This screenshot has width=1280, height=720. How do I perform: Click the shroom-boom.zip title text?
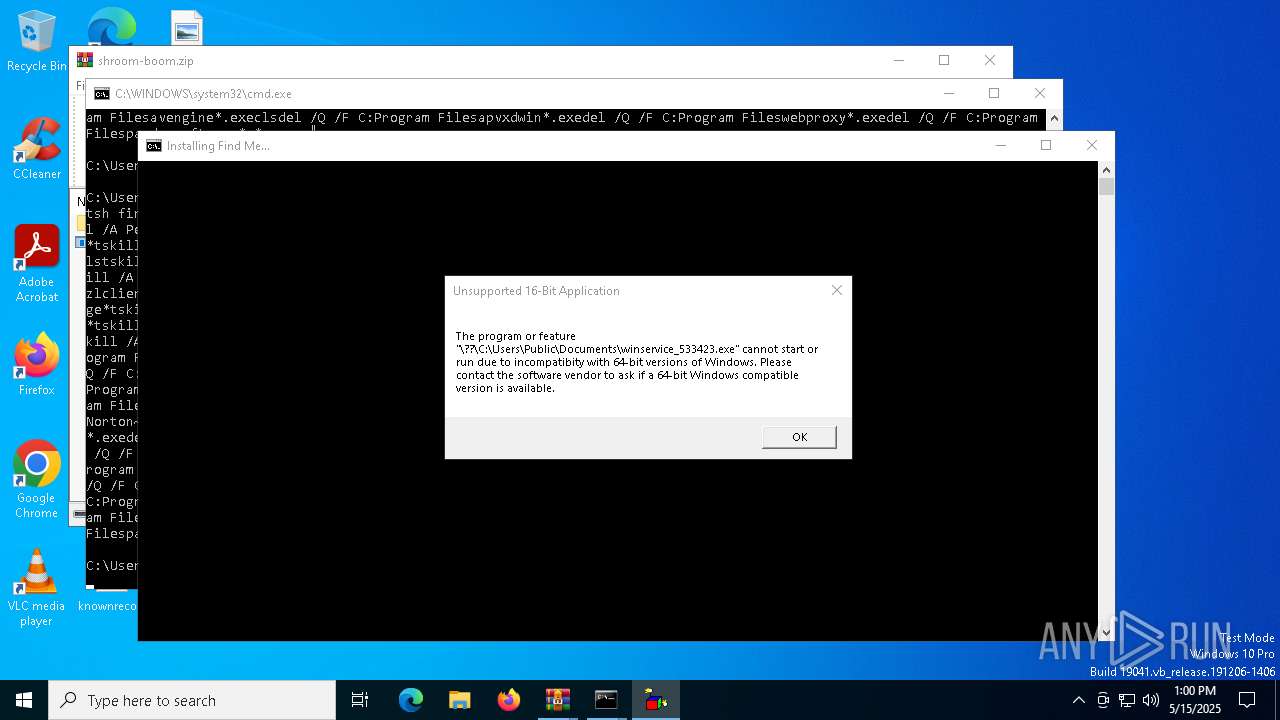pos(146,61)
